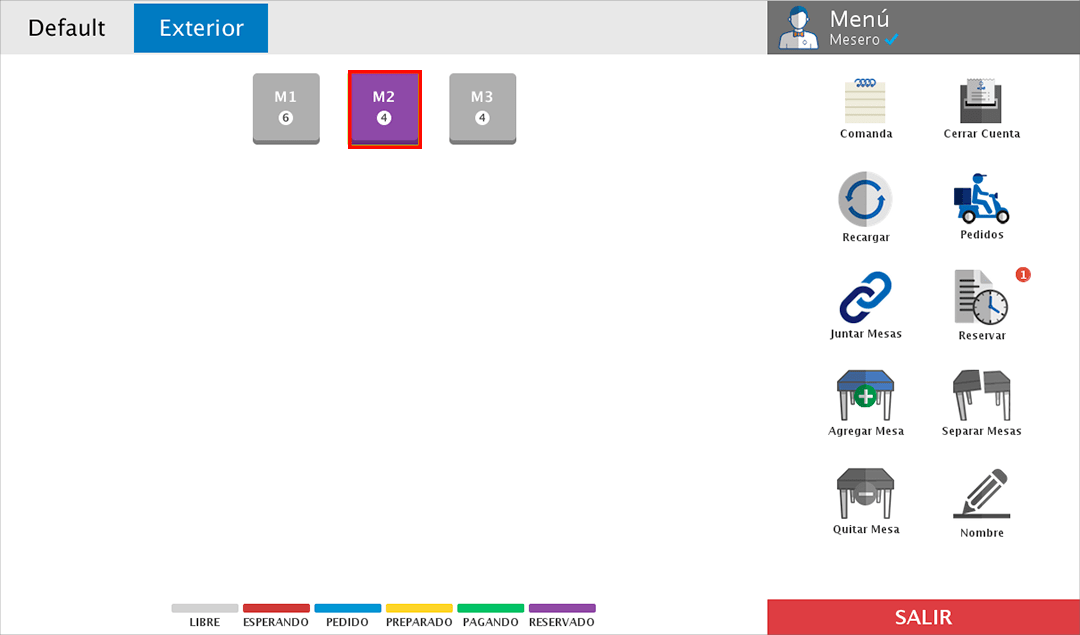The width and height of the screenshot is (1080, 635).
Task: Switch to the Default tab
Action: click(x=67, y=28)
